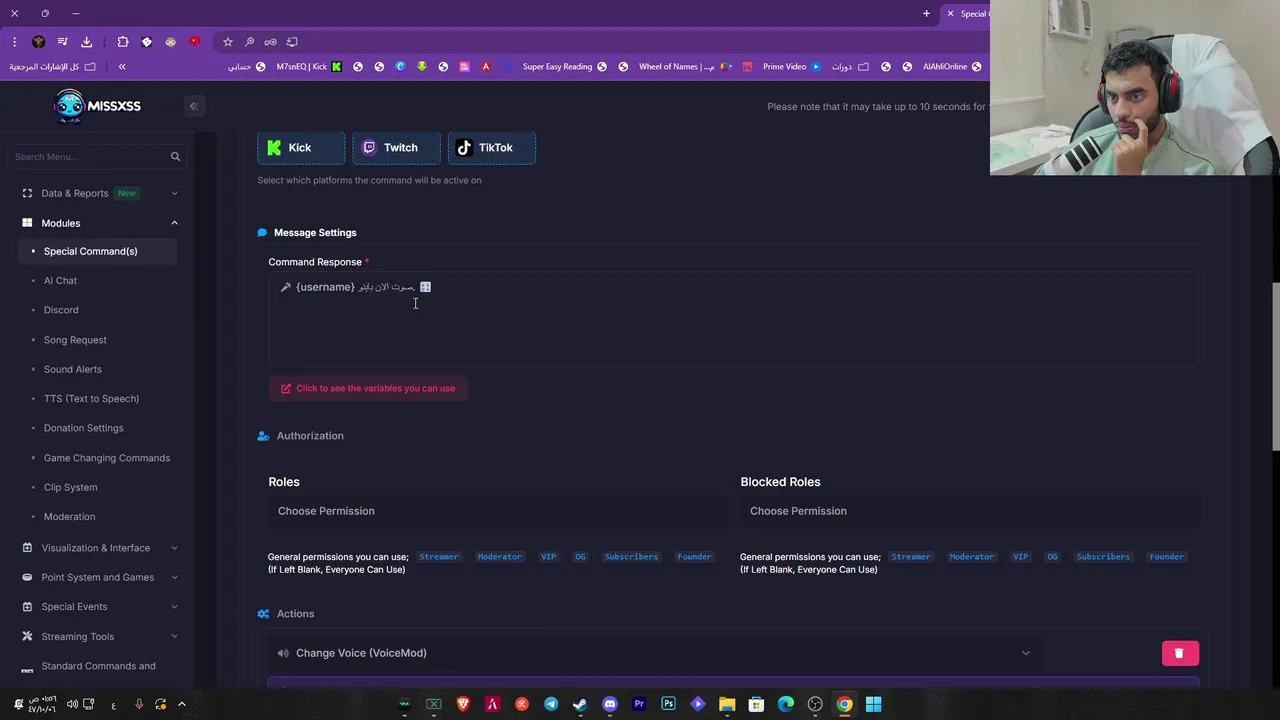The height and width of the screenshot is (720, 1280).
Task: Open the Discord module in sidebar
Action: tap(61, 310)
